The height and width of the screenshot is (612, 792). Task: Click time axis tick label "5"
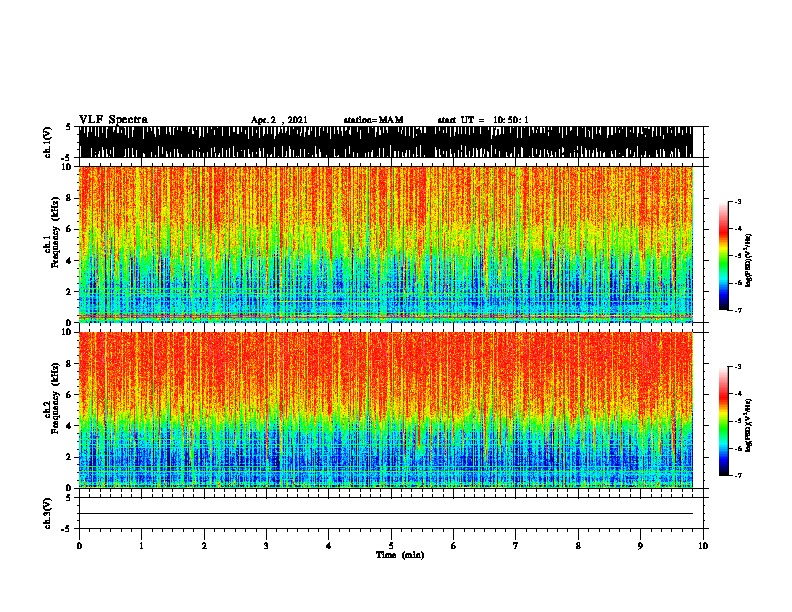pos(391,546)
